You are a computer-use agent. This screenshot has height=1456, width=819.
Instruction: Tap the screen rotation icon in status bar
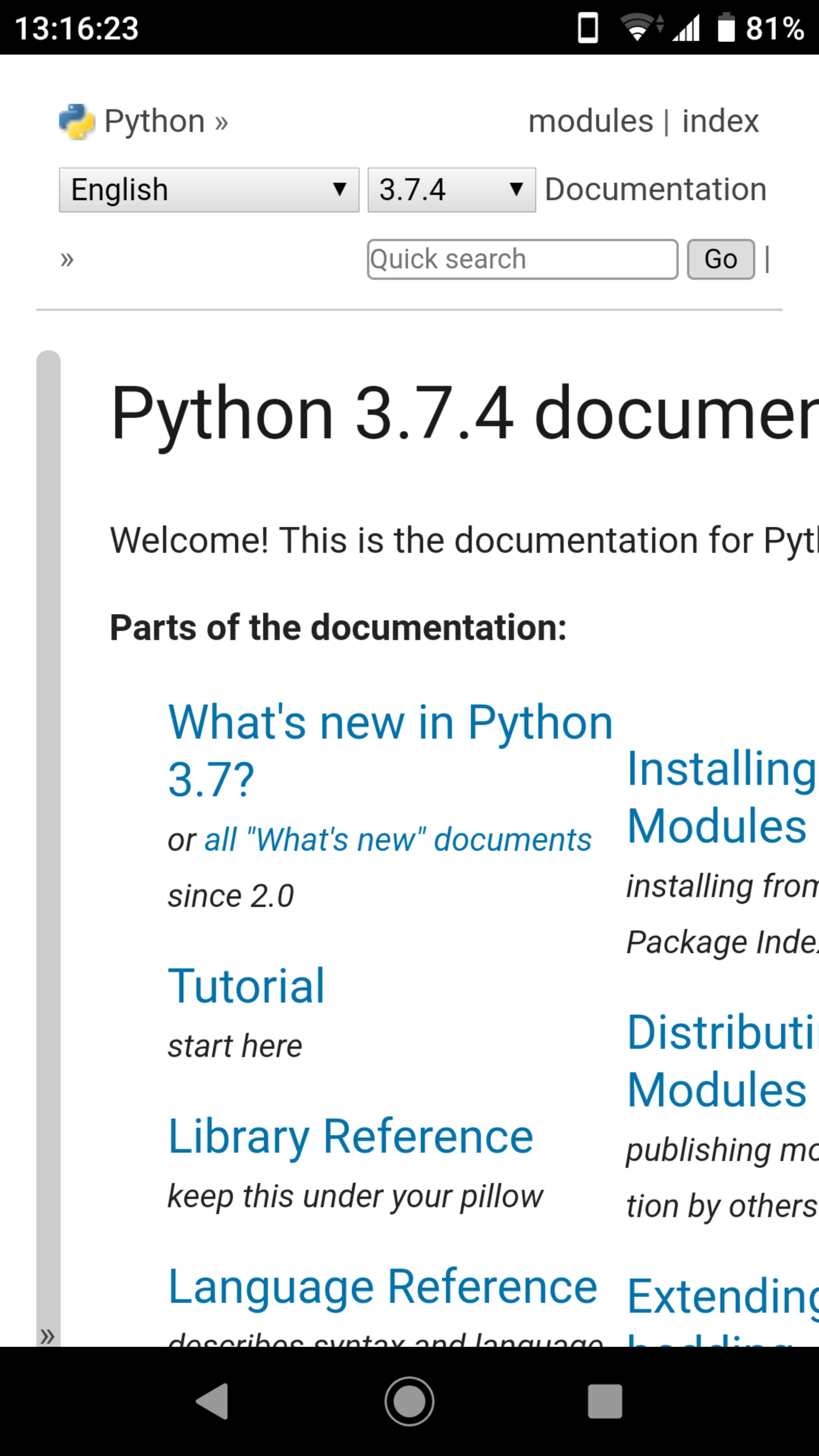click(x=588, y=28)
